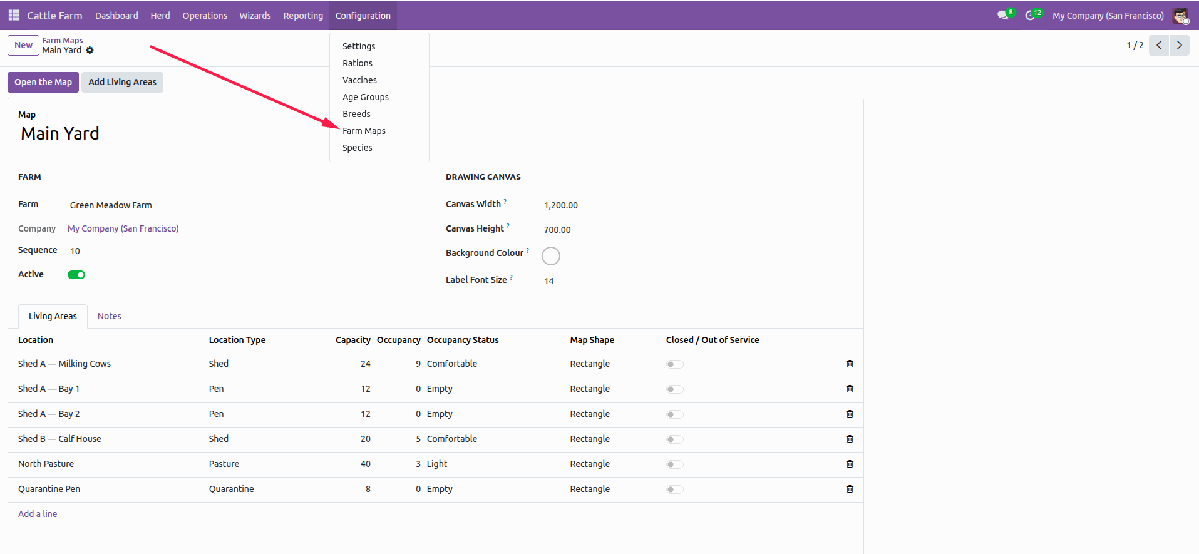Delete the Shed A — Milking Cows row
Viewport: 1199px width, 554px height.
coord(850,364)
